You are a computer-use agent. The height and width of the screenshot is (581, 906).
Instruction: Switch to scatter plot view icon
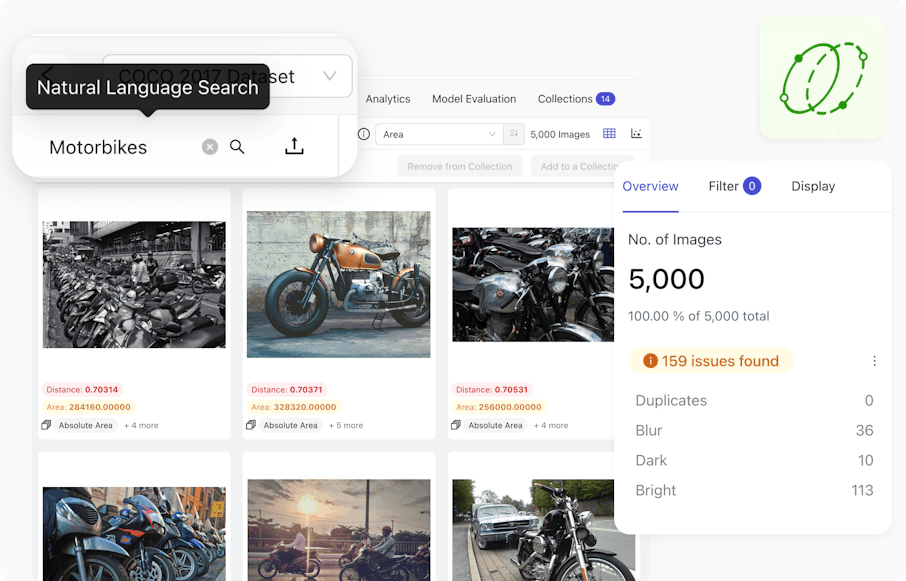click(636, 133)
